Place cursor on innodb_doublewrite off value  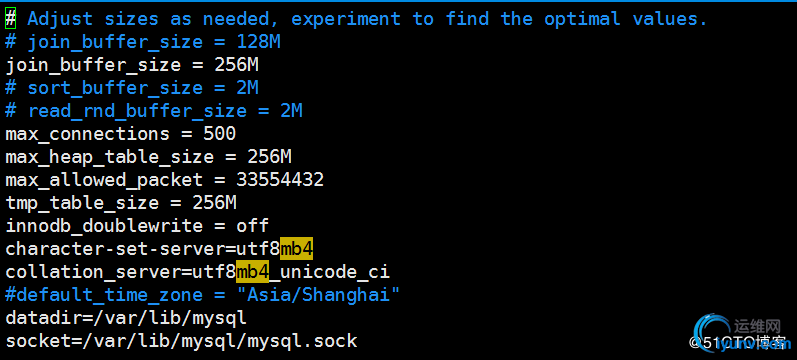[x=253, y=225]
